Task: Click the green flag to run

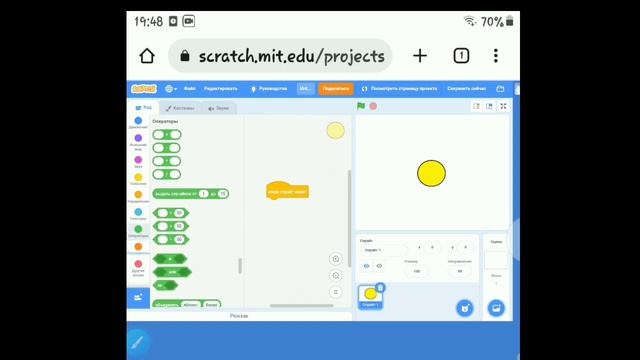Action: (x=361, y=106)
